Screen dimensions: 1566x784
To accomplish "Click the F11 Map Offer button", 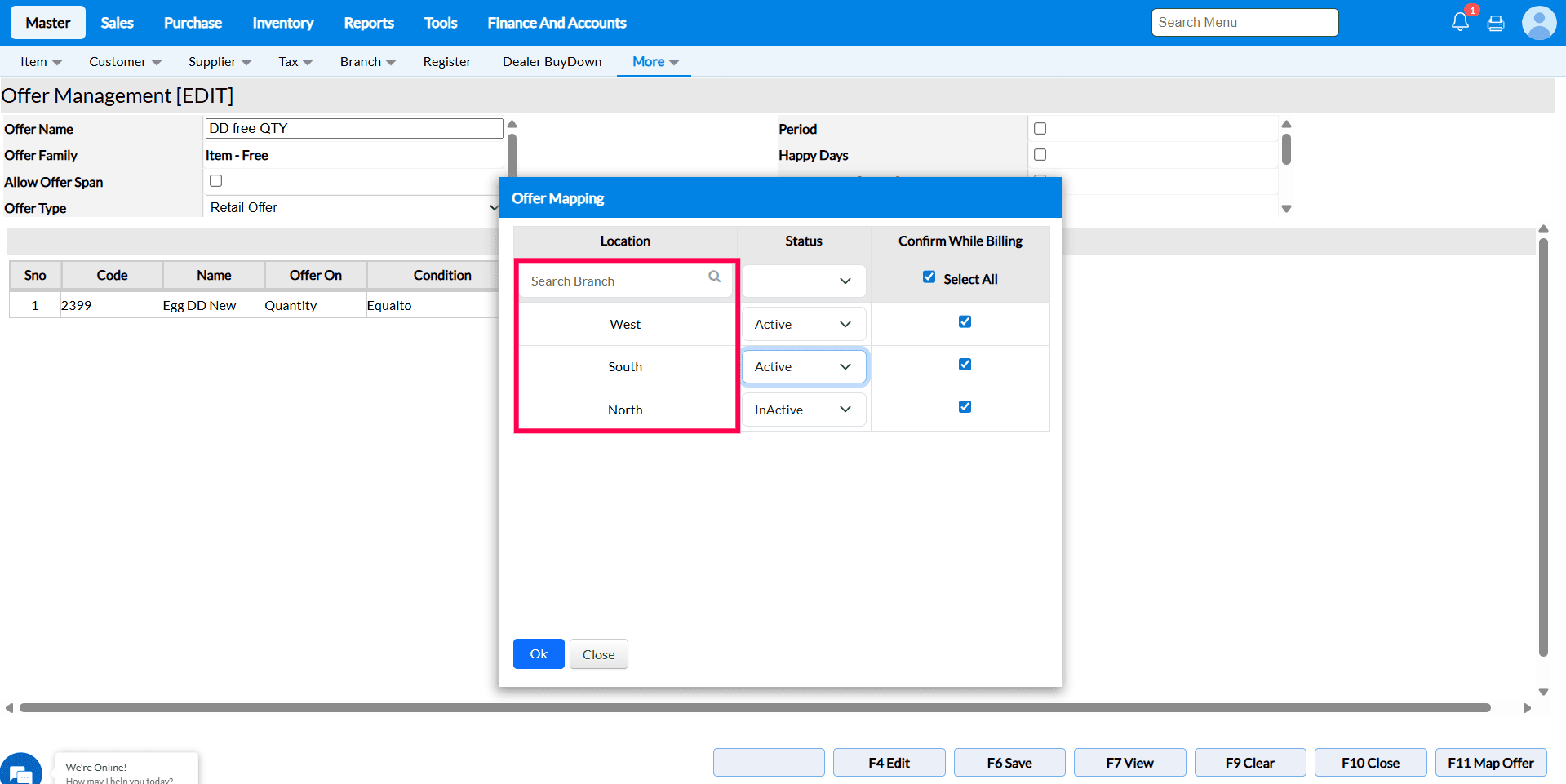I will pyautogui.click(x=1491, y=763).
